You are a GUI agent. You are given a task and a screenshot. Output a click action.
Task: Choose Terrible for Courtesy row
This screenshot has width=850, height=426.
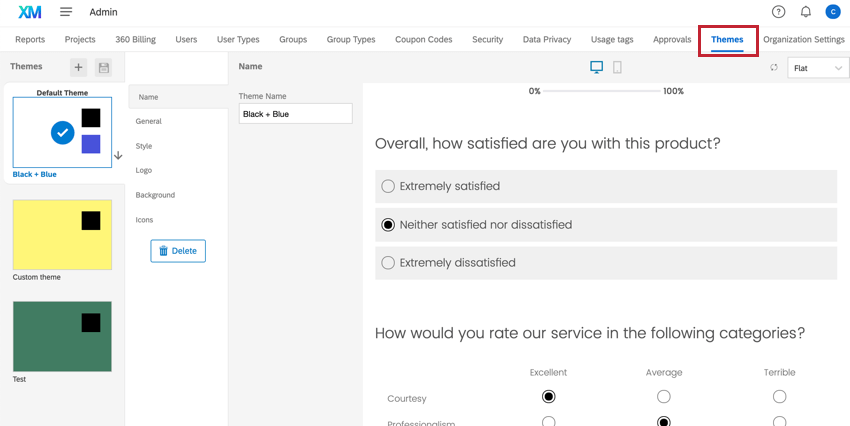click(x=779, y=397)
